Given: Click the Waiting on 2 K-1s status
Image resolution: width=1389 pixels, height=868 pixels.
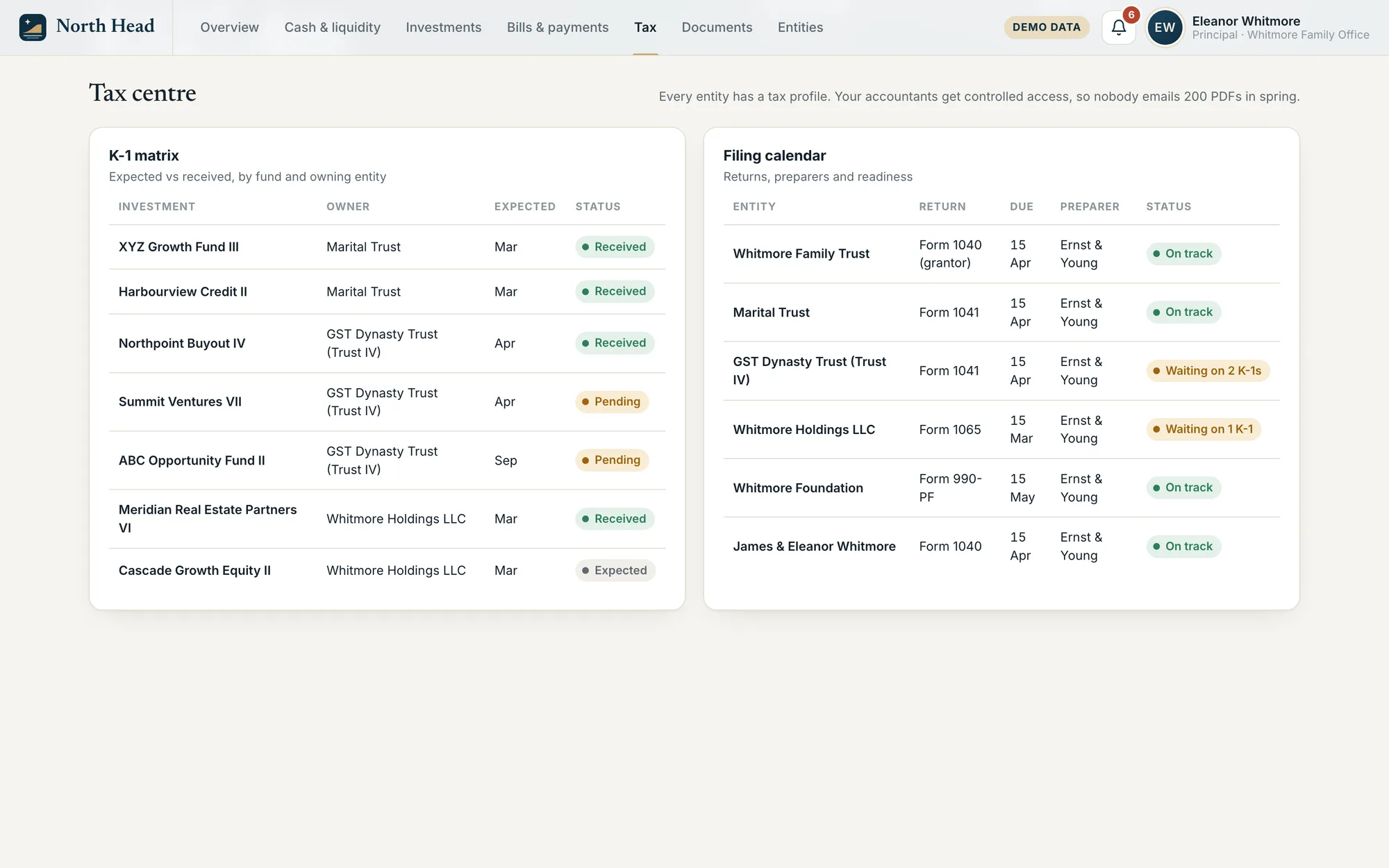Looking at the screenshot, I should point(1207,371).
